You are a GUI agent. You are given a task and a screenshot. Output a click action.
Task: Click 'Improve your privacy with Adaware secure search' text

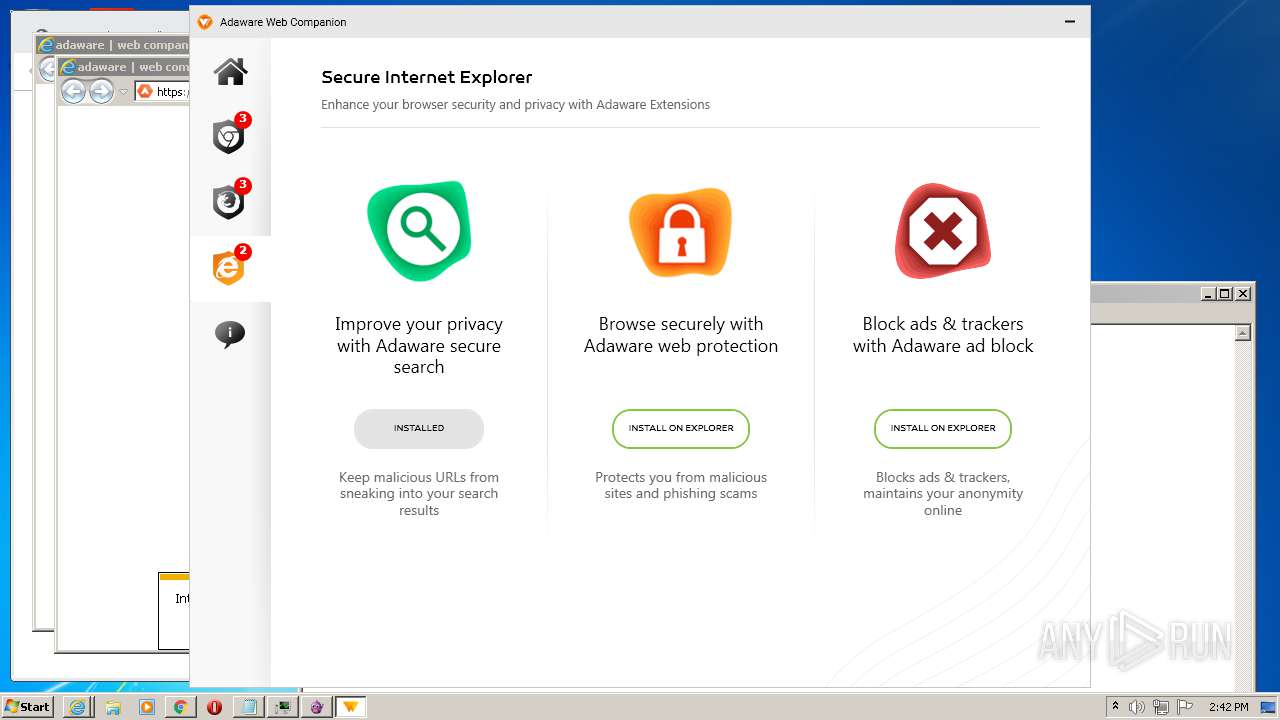(419, 345)
